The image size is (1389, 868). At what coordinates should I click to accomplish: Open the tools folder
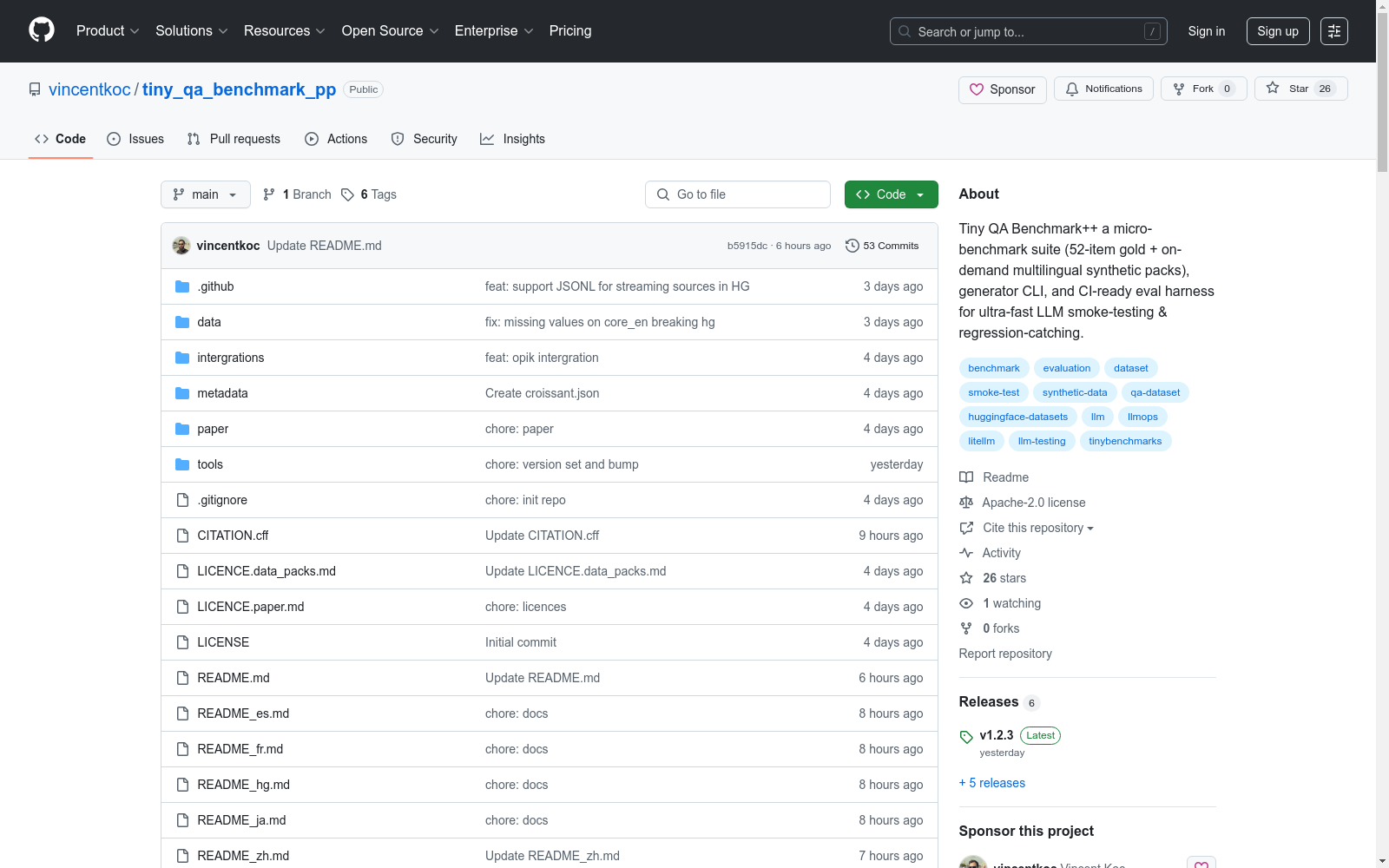(210, 464)
